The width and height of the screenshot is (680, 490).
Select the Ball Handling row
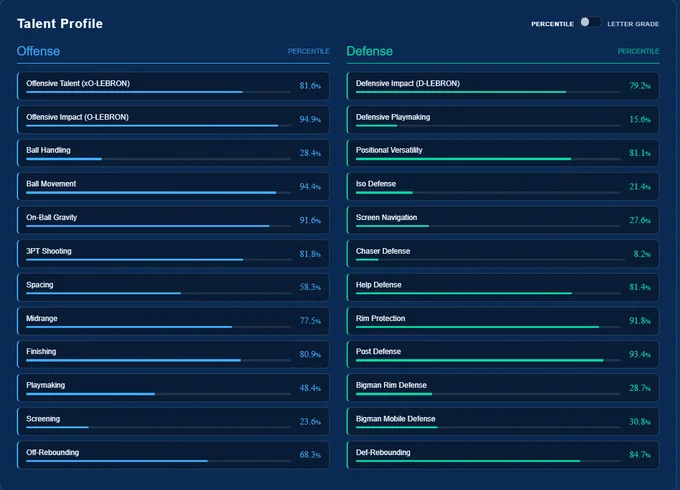(x=173, y=153)
